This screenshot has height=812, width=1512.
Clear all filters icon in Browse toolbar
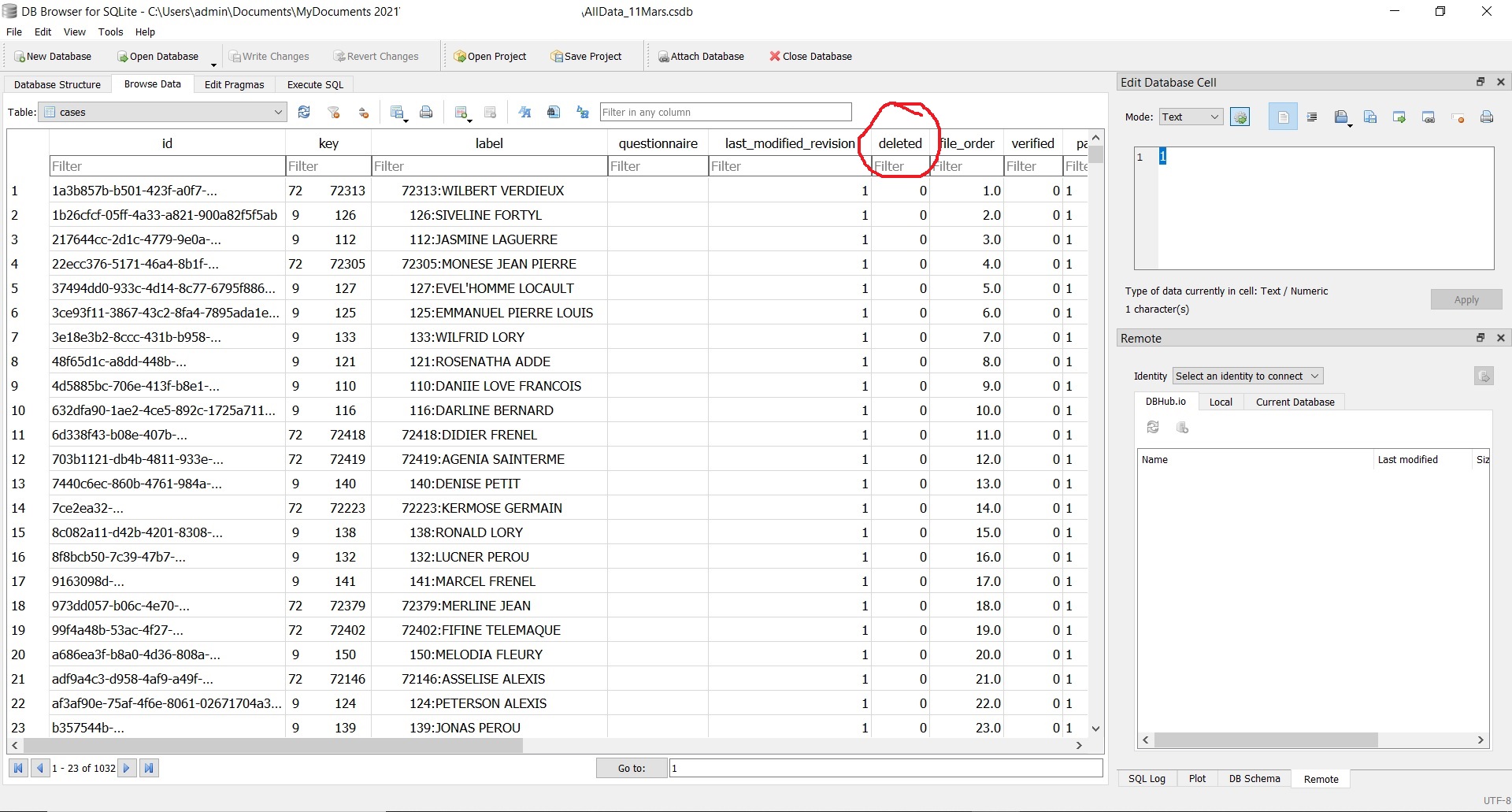(x=334, y=113)
